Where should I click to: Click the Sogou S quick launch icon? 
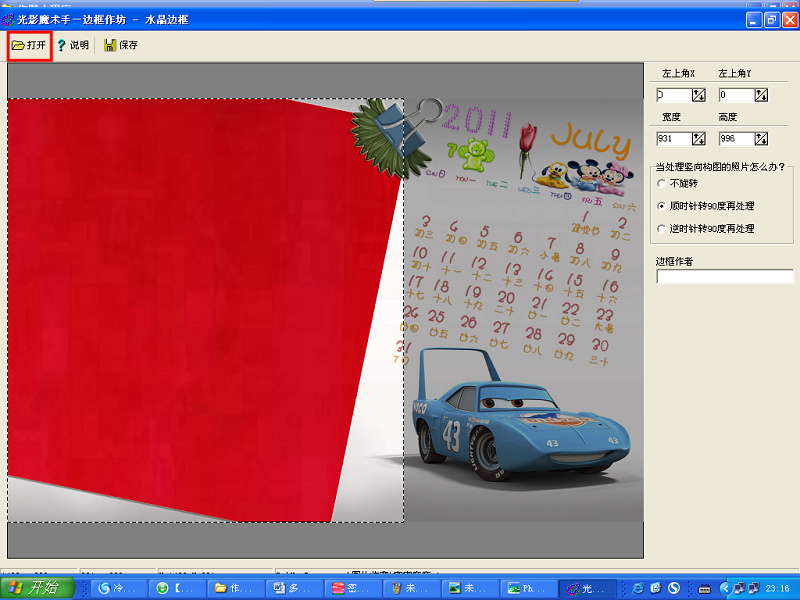pyautogui.click(x=674, y=588)
